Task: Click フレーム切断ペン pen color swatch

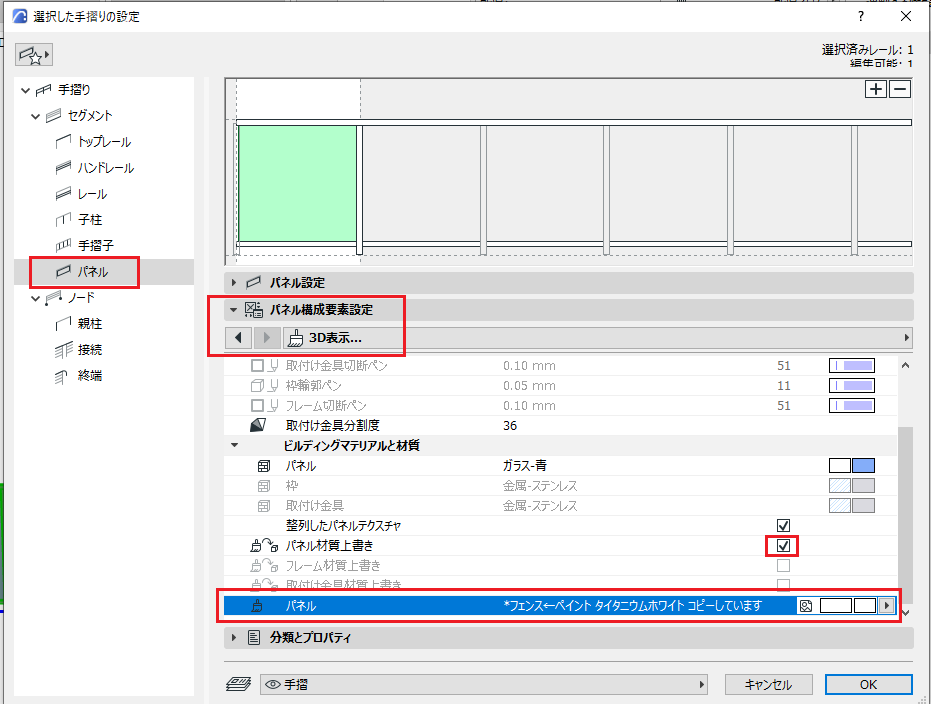Action: (851, 406)
